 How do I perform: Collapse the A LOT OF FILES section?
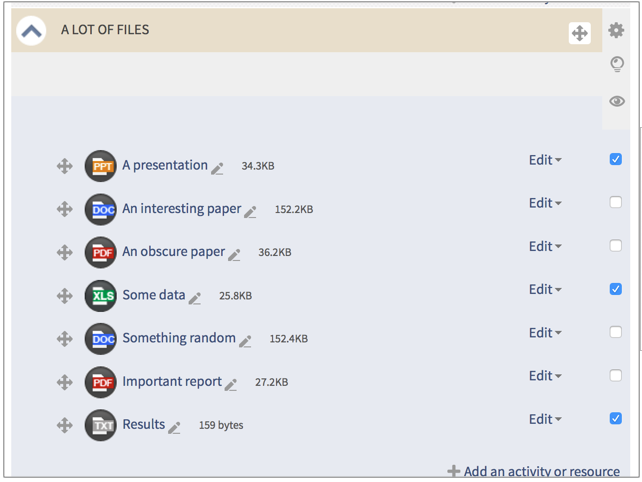(x=31, y=31)
